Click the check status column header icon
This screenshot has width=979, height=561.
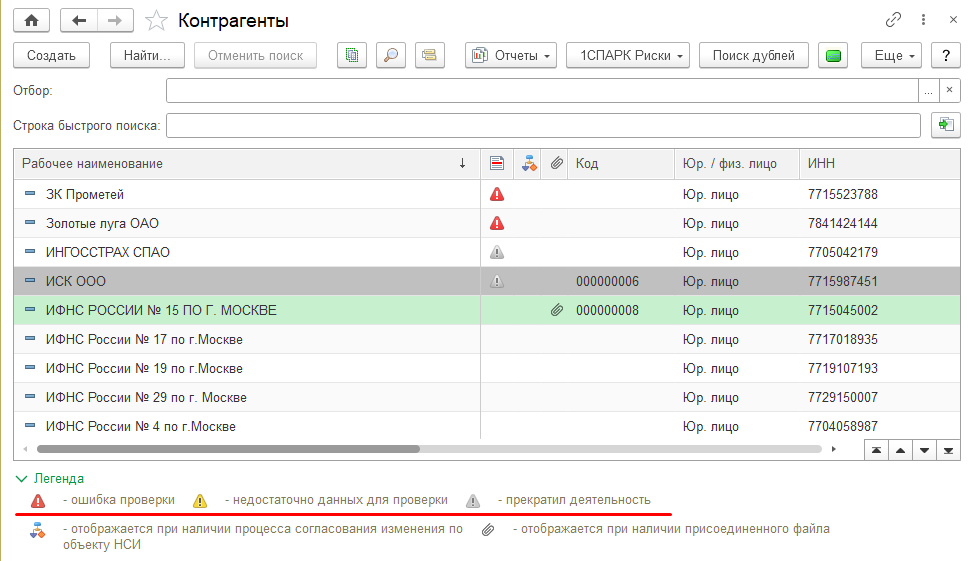(497, 163)
